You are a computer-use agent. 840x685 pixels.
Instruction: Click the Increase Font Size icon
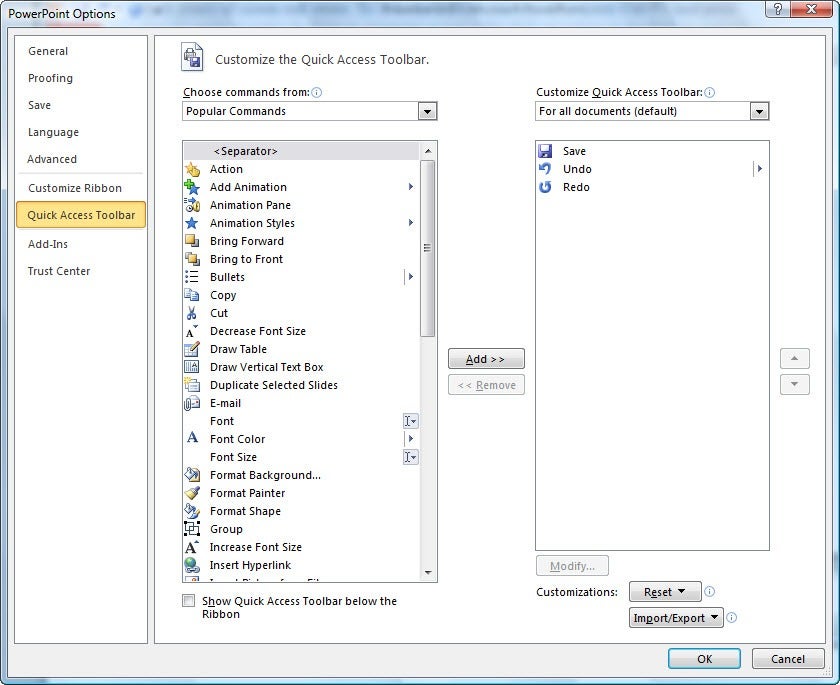pos(192,547)
